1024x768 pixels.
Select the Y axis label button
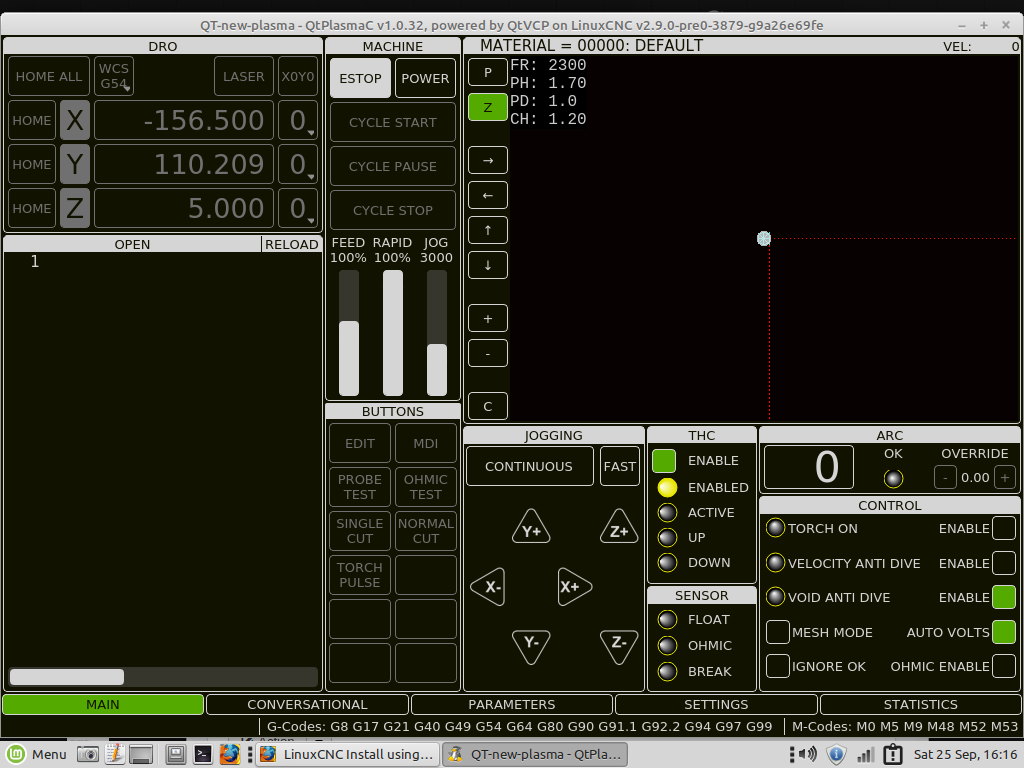pos(74,164)
